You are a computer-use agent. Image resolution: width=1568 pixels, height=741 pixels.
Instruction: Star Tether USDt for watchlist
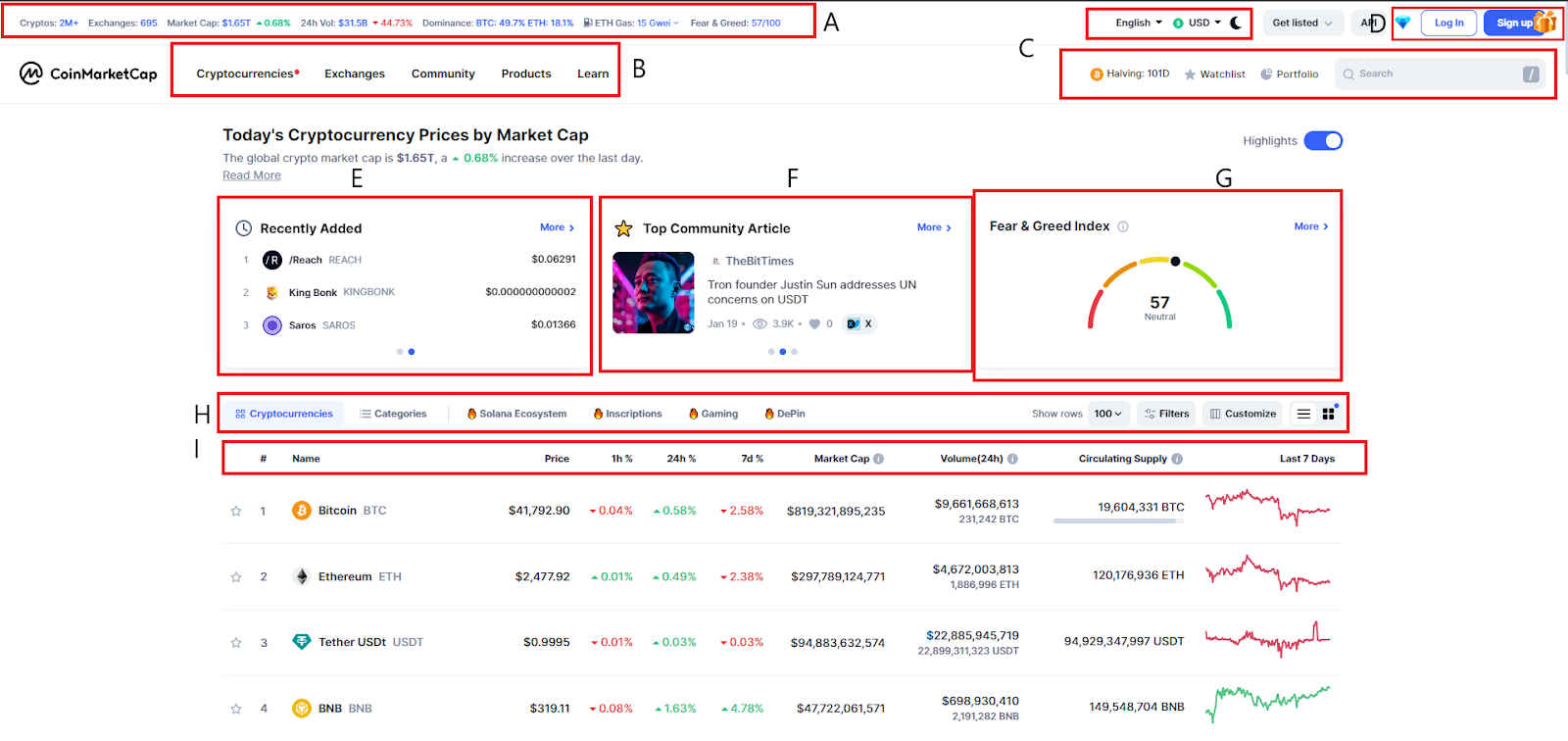[x=236, y=643]
